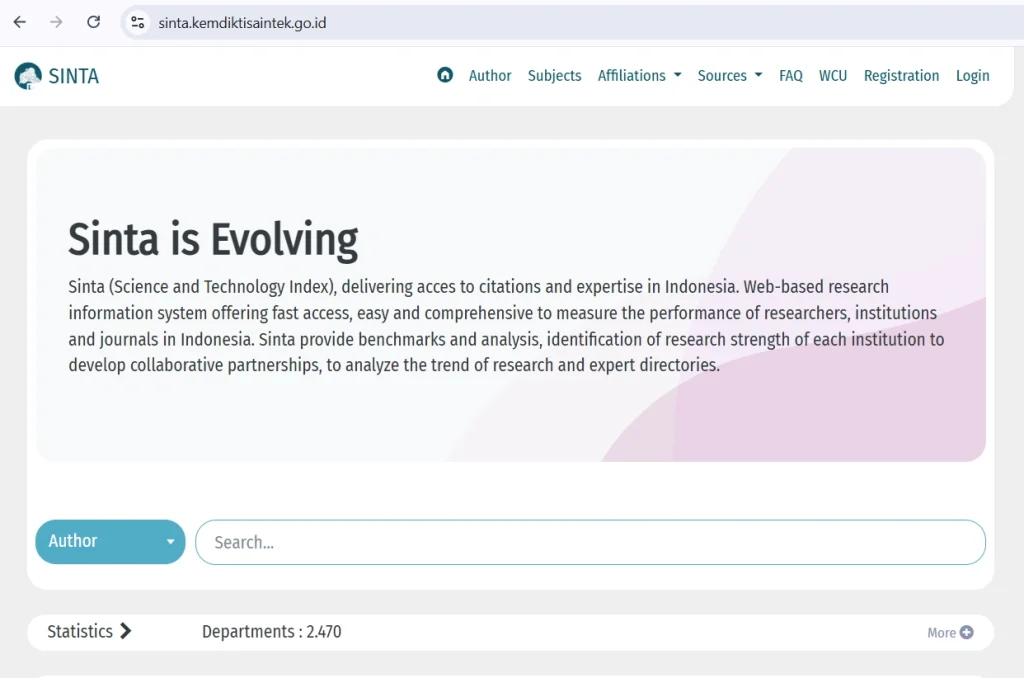Go to Subjects in the navbar

(554, 76)
